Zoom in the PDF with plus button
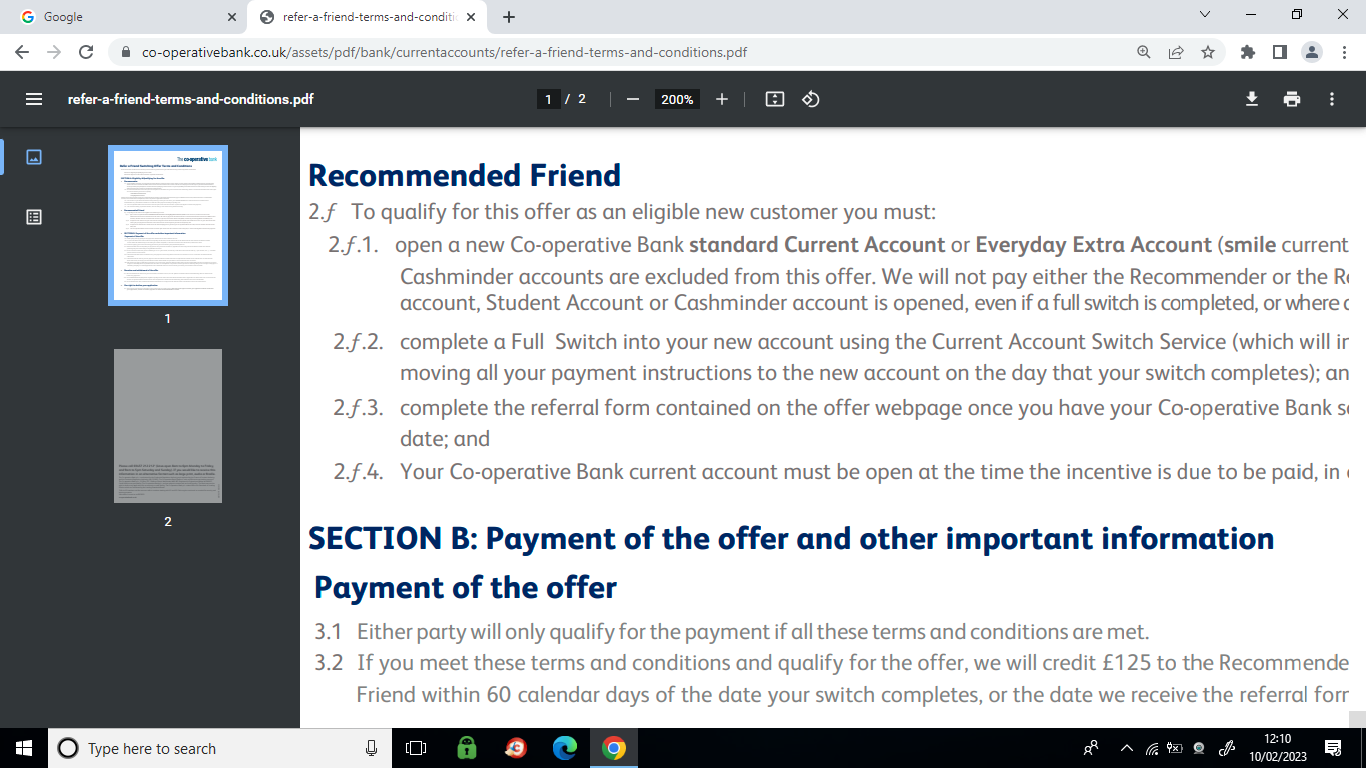This screenshot has height=768, width=1366. tap(722, 99)
